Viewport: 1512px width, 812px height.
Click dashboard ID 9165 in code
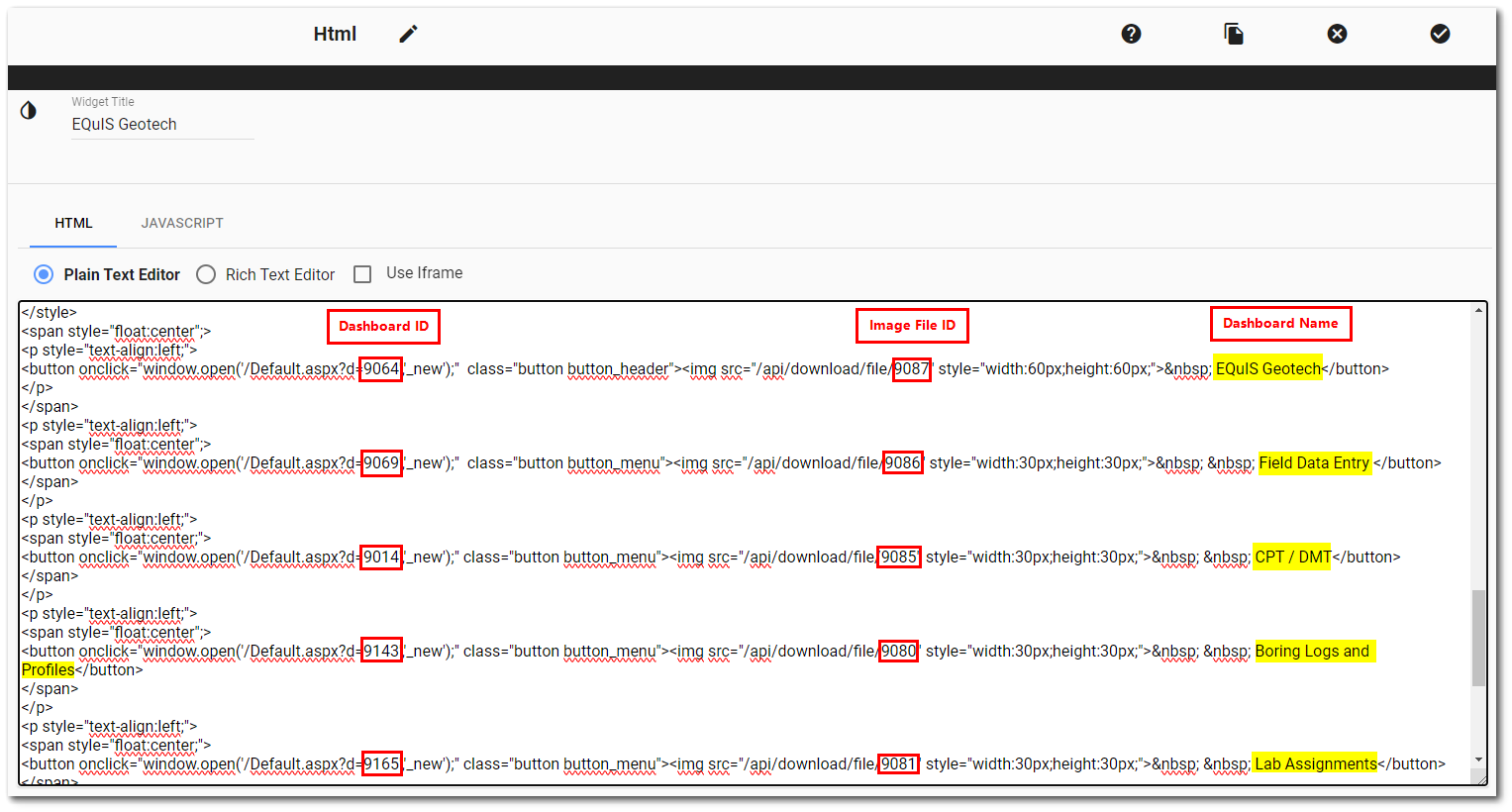(x=381, y=763)
